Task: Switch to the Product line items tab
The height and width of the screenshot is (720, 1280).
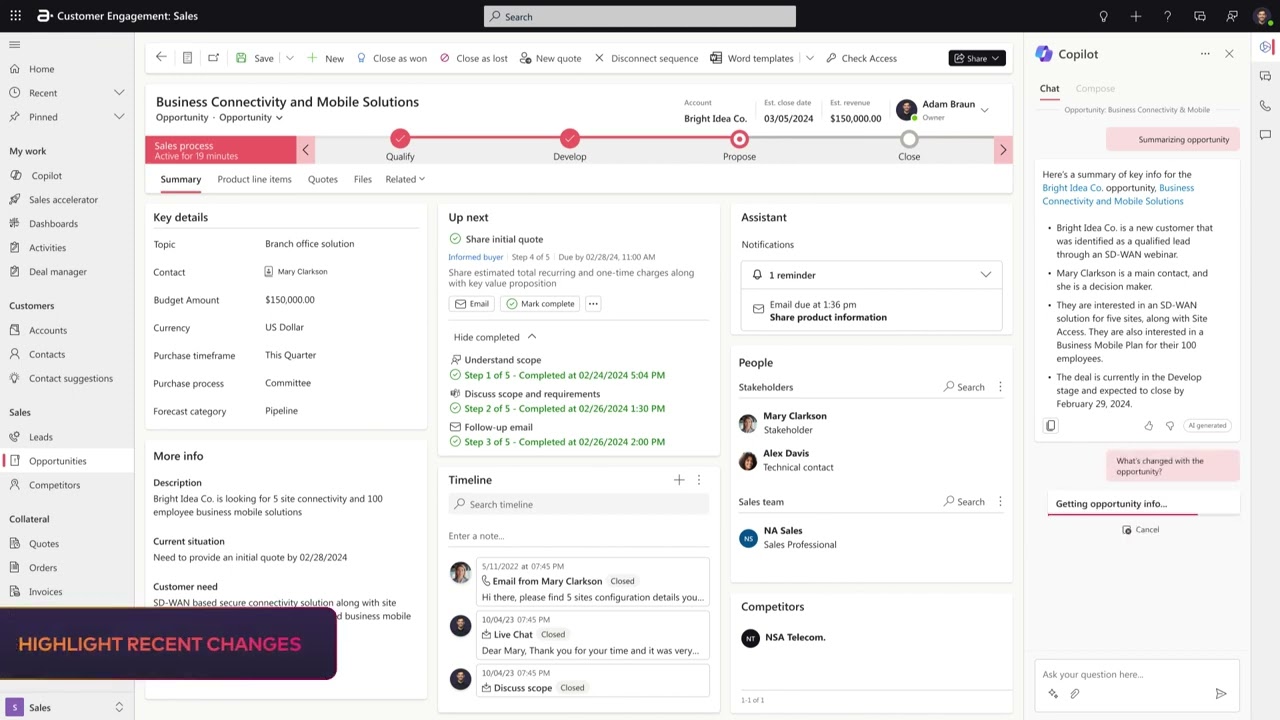Action: point(254,179)
